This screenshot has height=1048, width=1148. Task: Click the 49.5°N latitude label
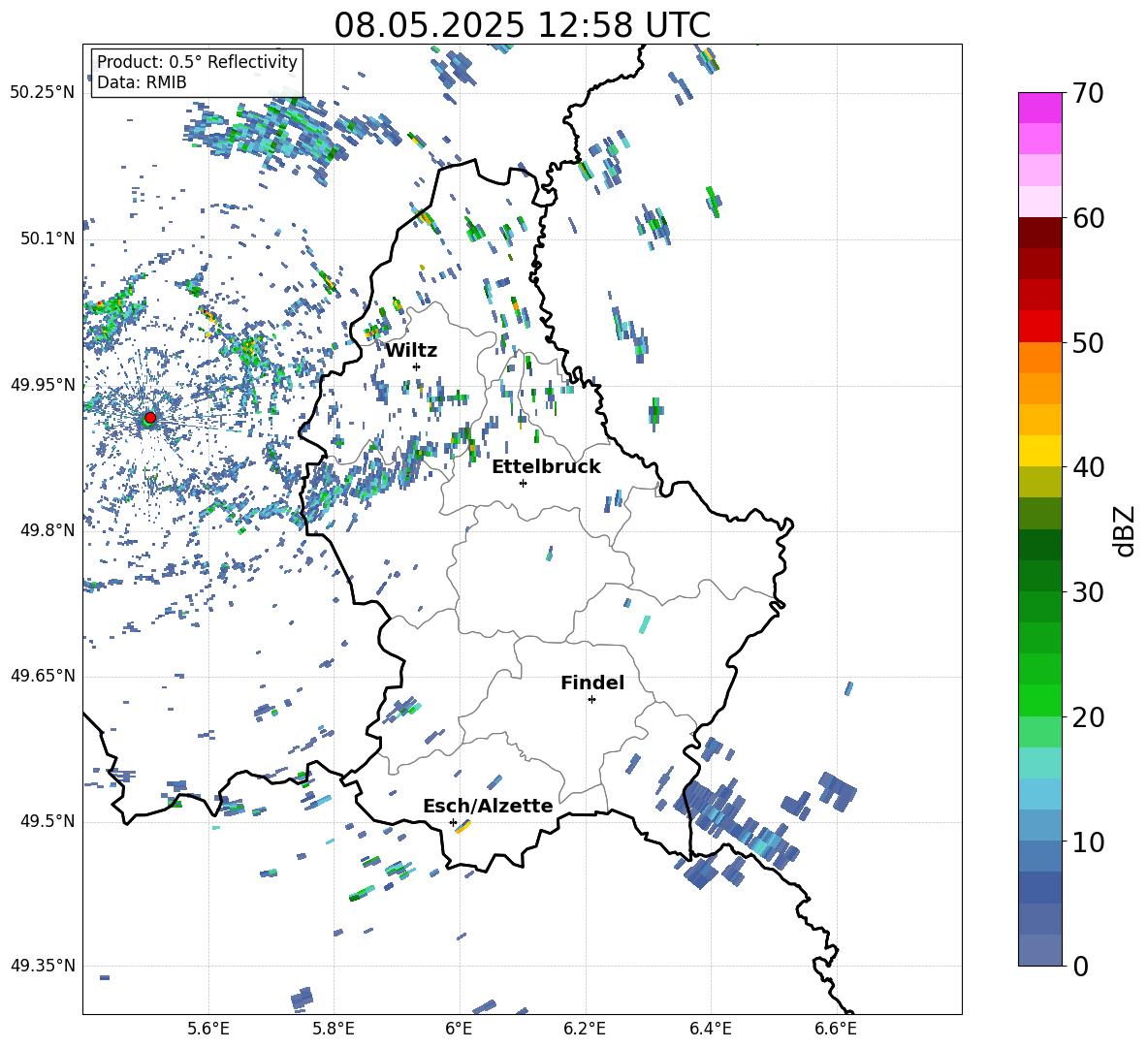(48, 821)
